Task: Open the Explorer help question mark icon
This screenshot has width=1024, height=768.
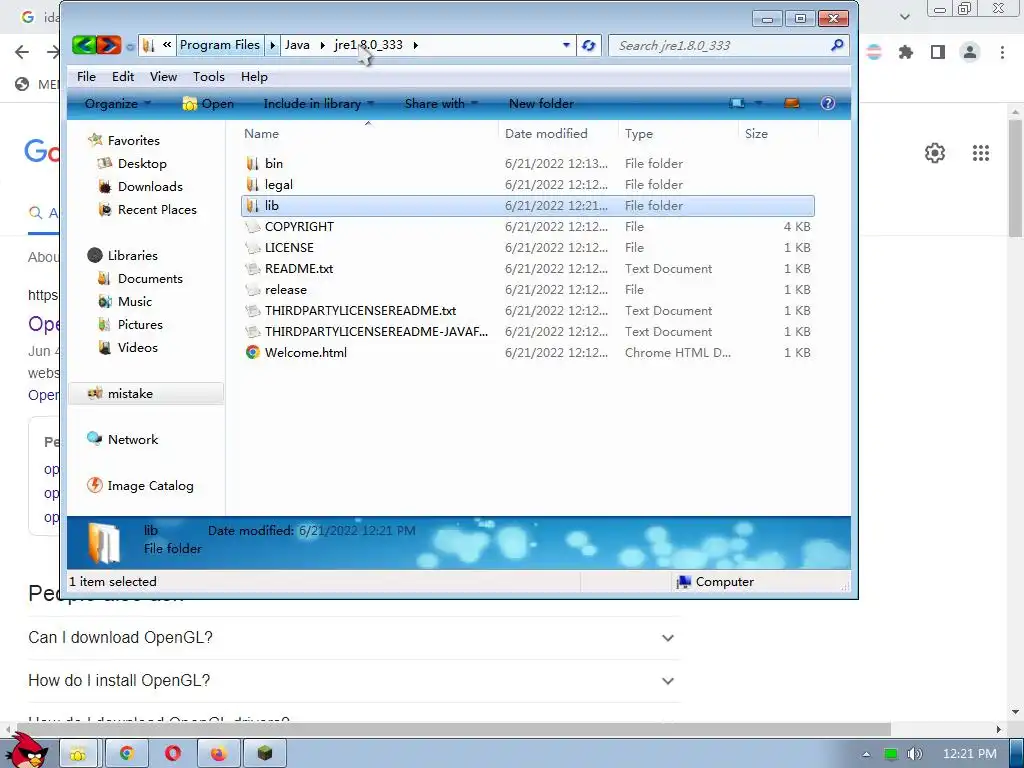Action: (827, 103)
